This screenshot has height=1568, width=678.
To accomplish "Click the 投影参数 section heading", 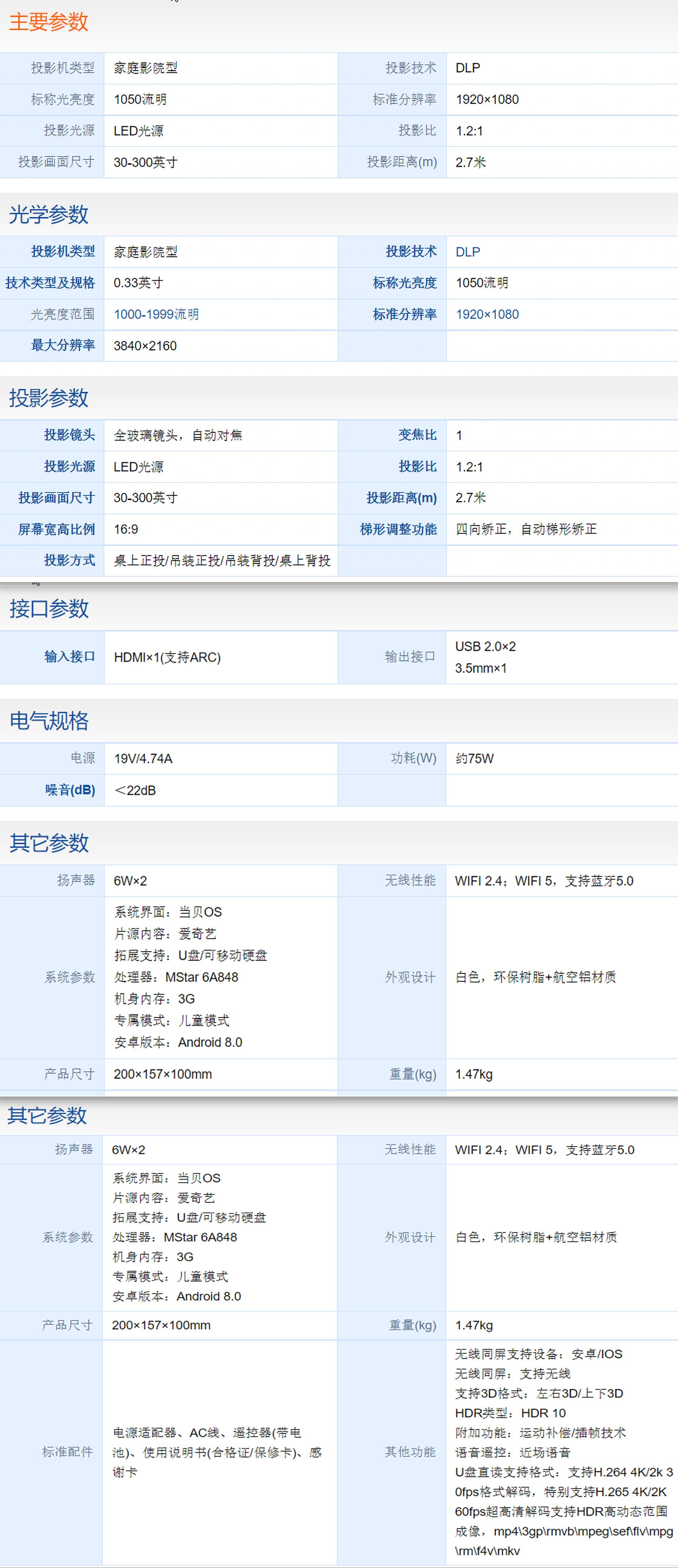I will [49, 398].
